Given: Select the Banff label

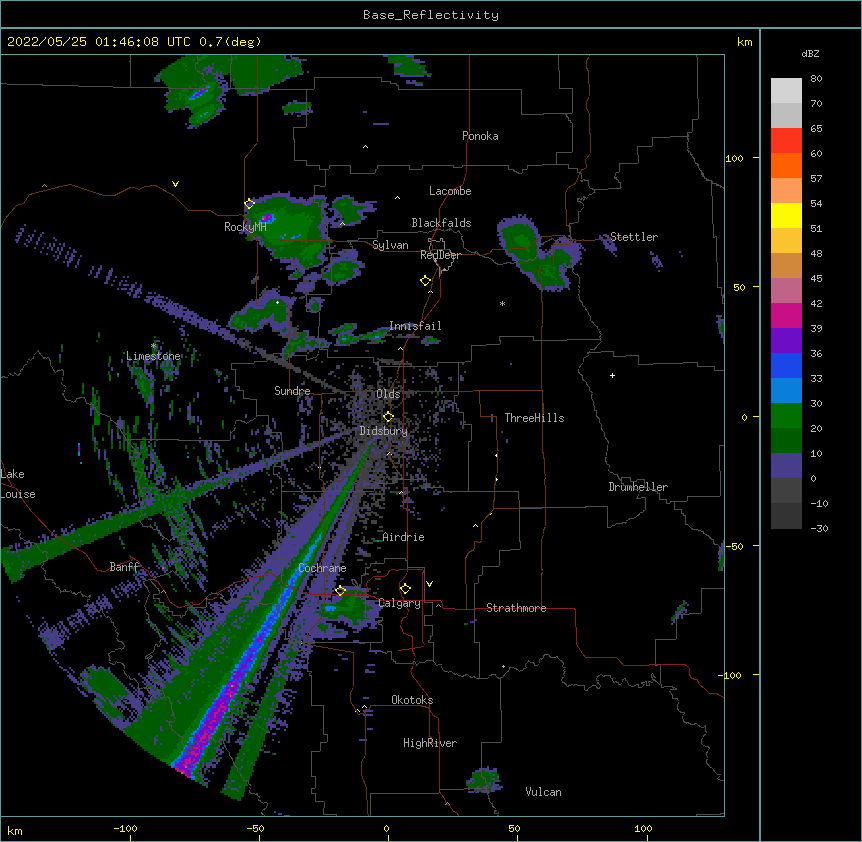Looking at the screenshot, I should pos(124,567).
